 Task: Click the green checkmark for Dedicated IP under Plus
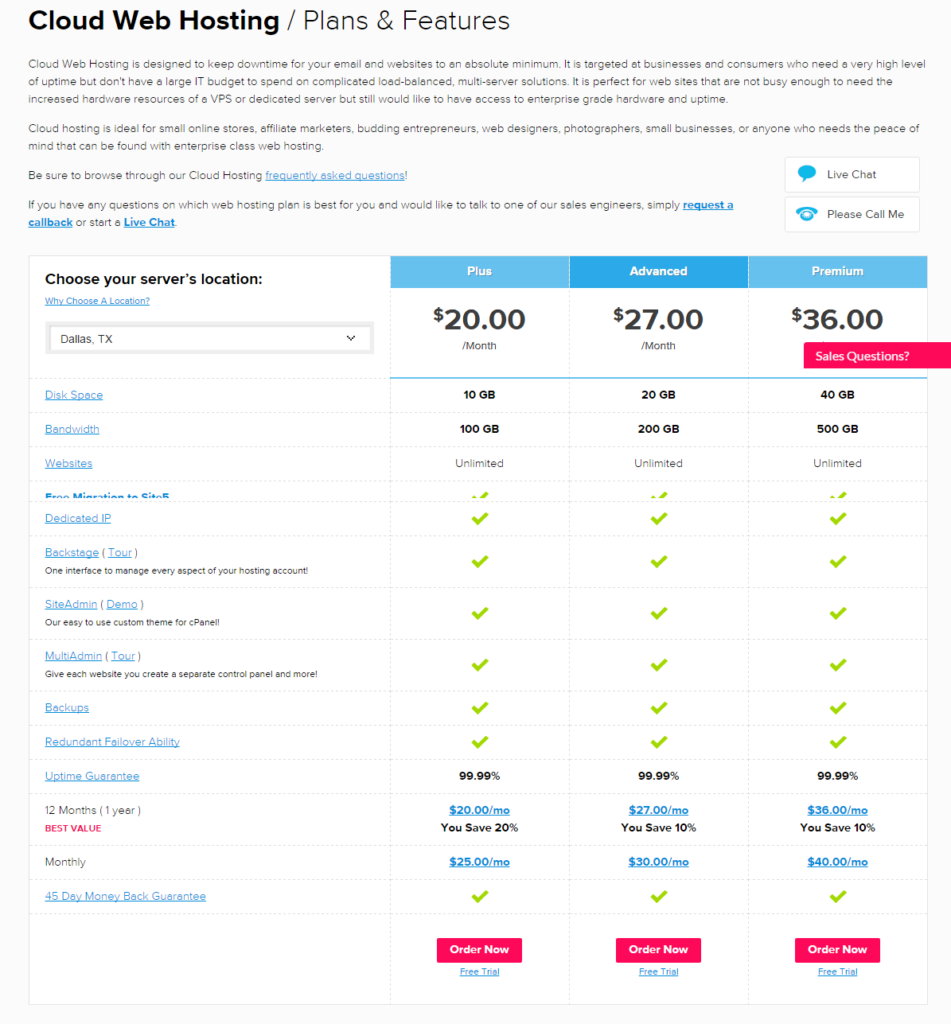[479, 518]
